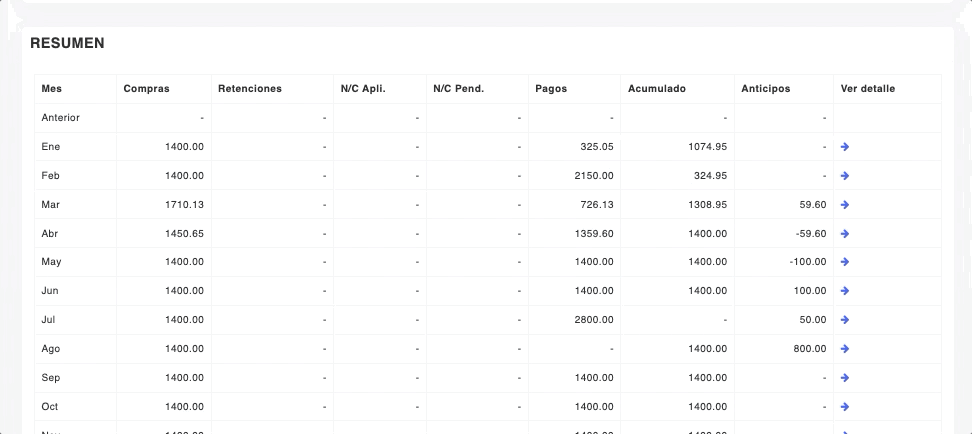The height and width of the screenshot is (434, 972).
Task: Open detail arrow for Feb row
Action: [845, 175]
